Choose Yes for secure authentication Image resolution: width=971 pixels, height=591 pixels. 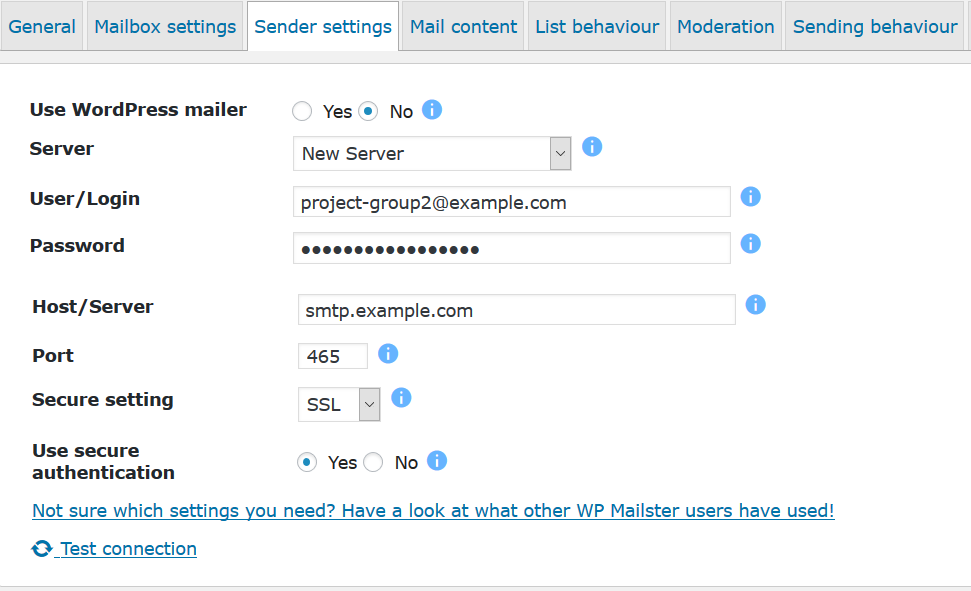click(308, 462)
